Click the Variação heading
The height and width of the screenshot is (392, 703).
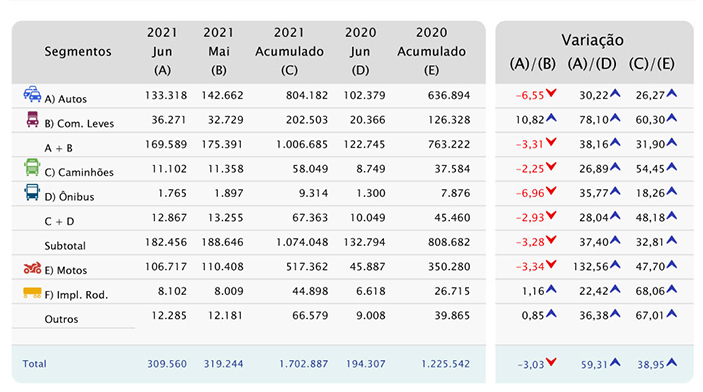(592, 40)
